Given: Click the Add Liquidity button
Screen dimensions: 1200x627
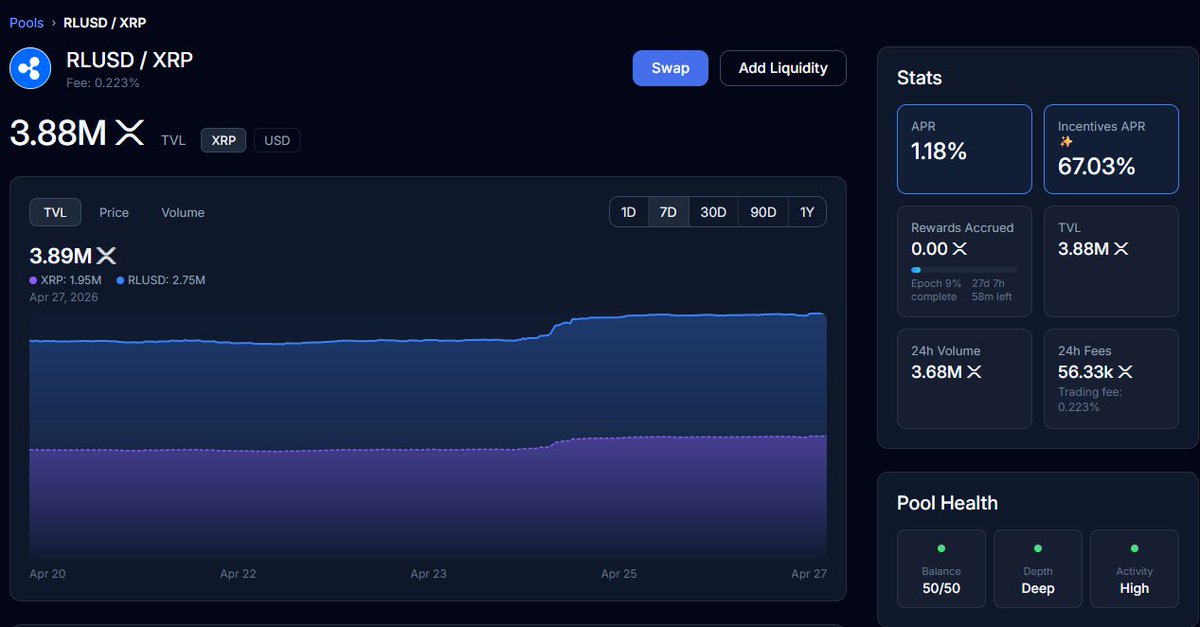Looking at the screenshot, I should point(783,68).
